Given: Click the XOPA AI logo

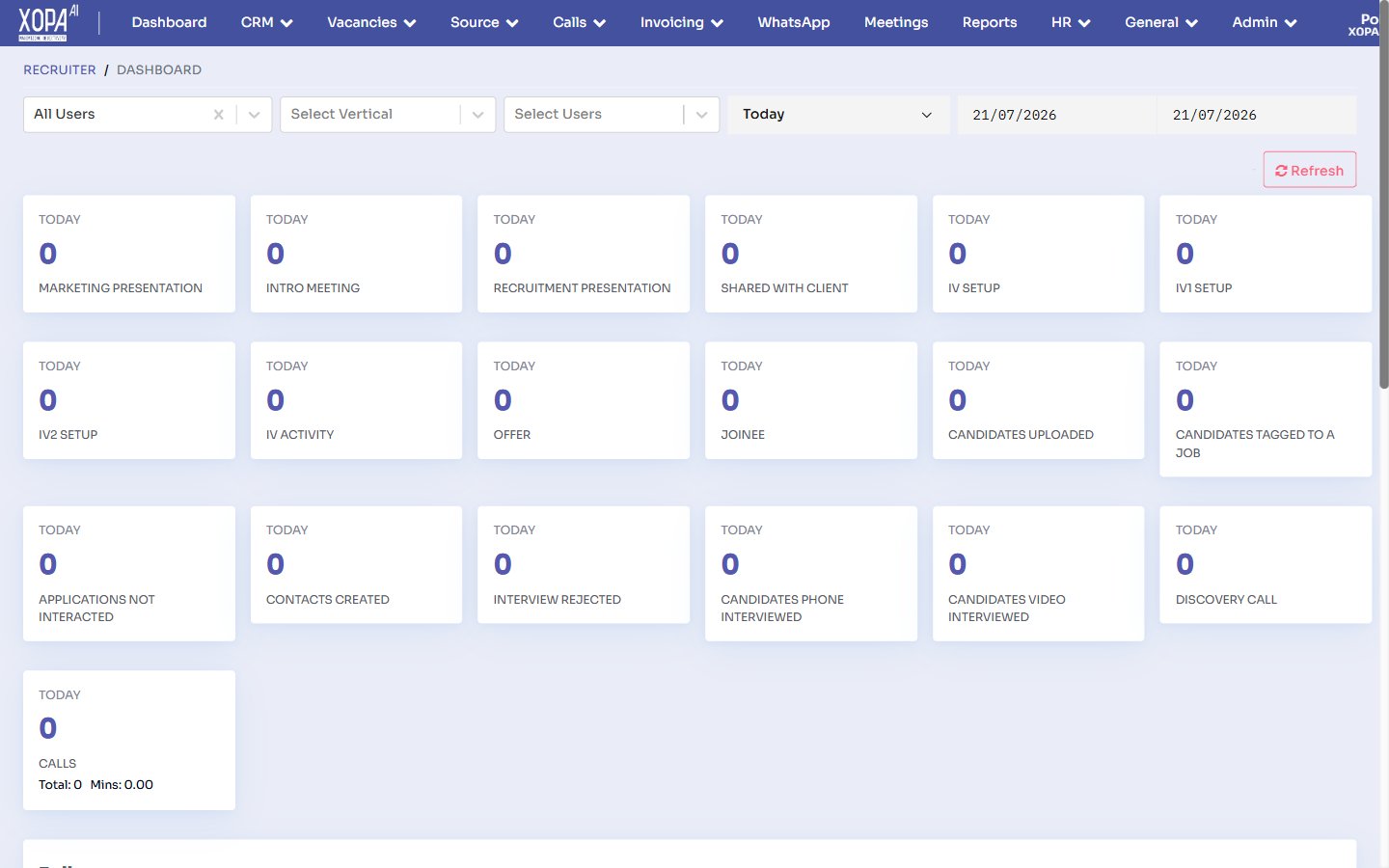Looking at the screenshot, I should pyautogui.click(x=48, y=23).
